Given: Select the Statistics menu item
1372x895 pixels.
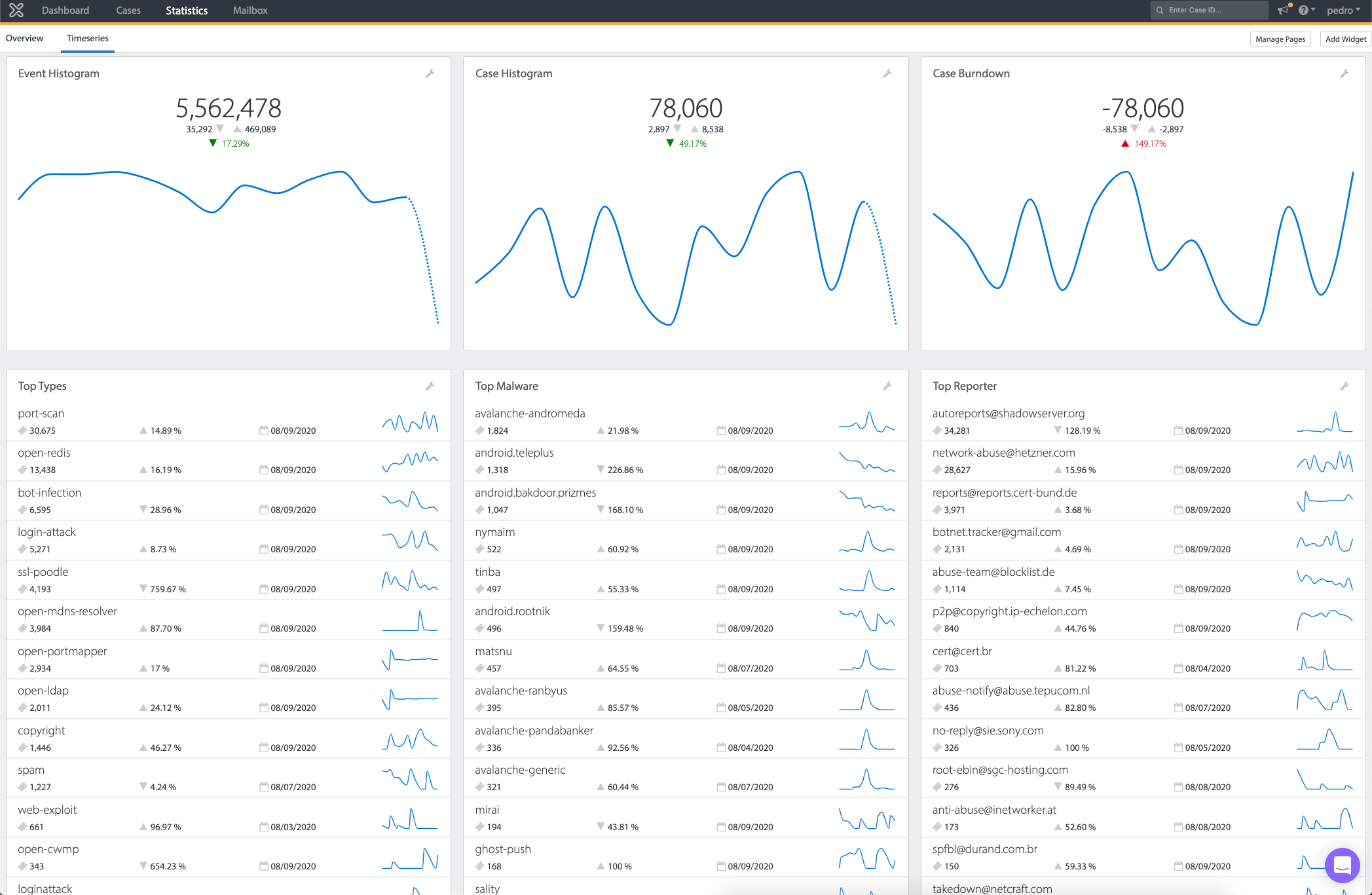Looking at the screenshot, I should click(187, 10).
